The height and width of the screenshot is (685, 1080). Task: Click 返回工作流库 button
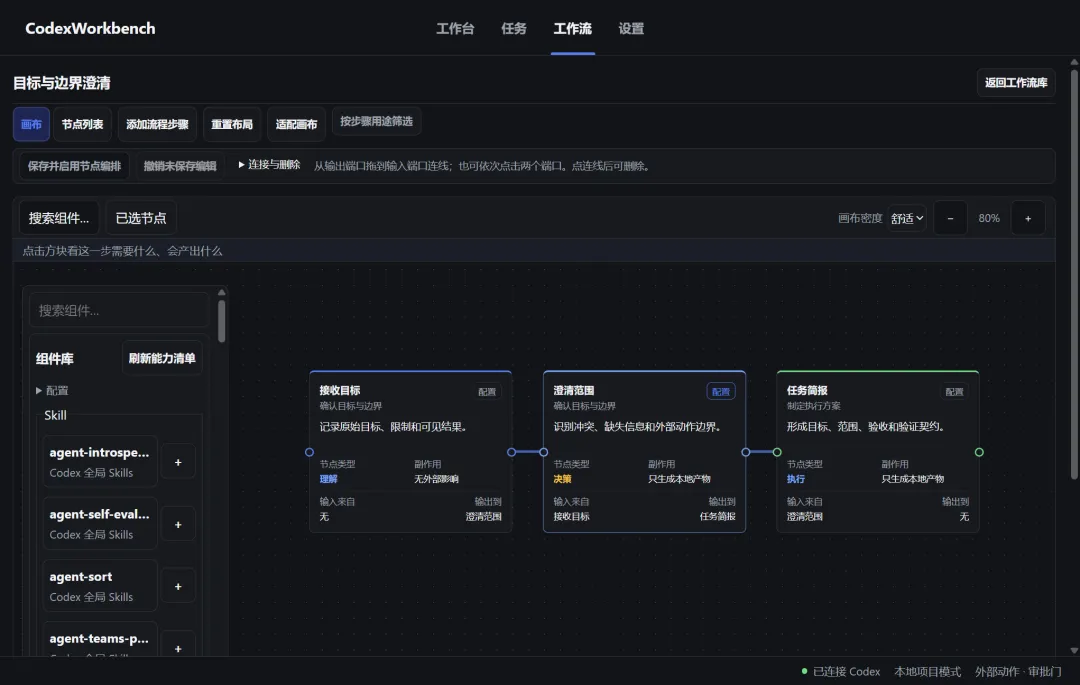pyautogui.click(x=1016, y=83)
